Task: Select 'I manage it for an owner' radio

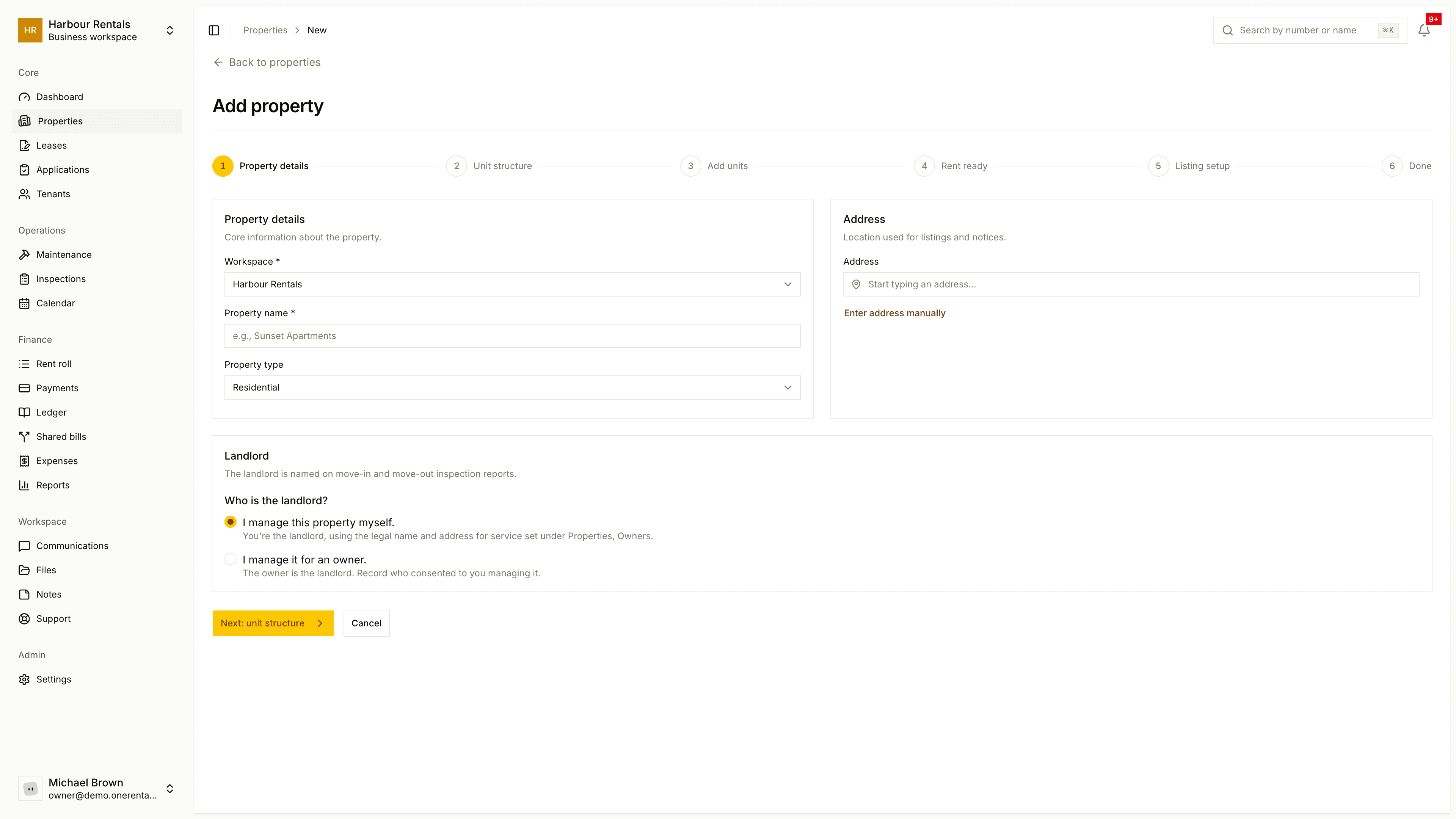Action: 231,559
